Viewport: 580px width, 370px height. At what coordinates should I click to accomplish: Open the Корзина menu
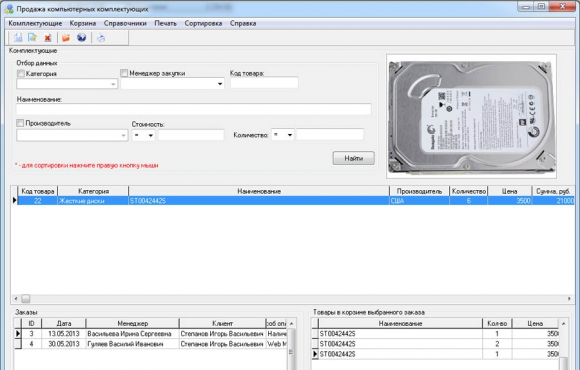(x=83, y=23)
